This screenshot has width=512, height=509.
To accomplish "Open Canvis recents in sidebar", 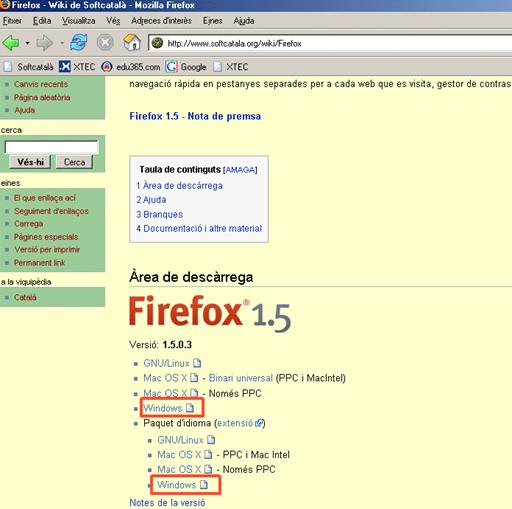I will pos(41,84).
